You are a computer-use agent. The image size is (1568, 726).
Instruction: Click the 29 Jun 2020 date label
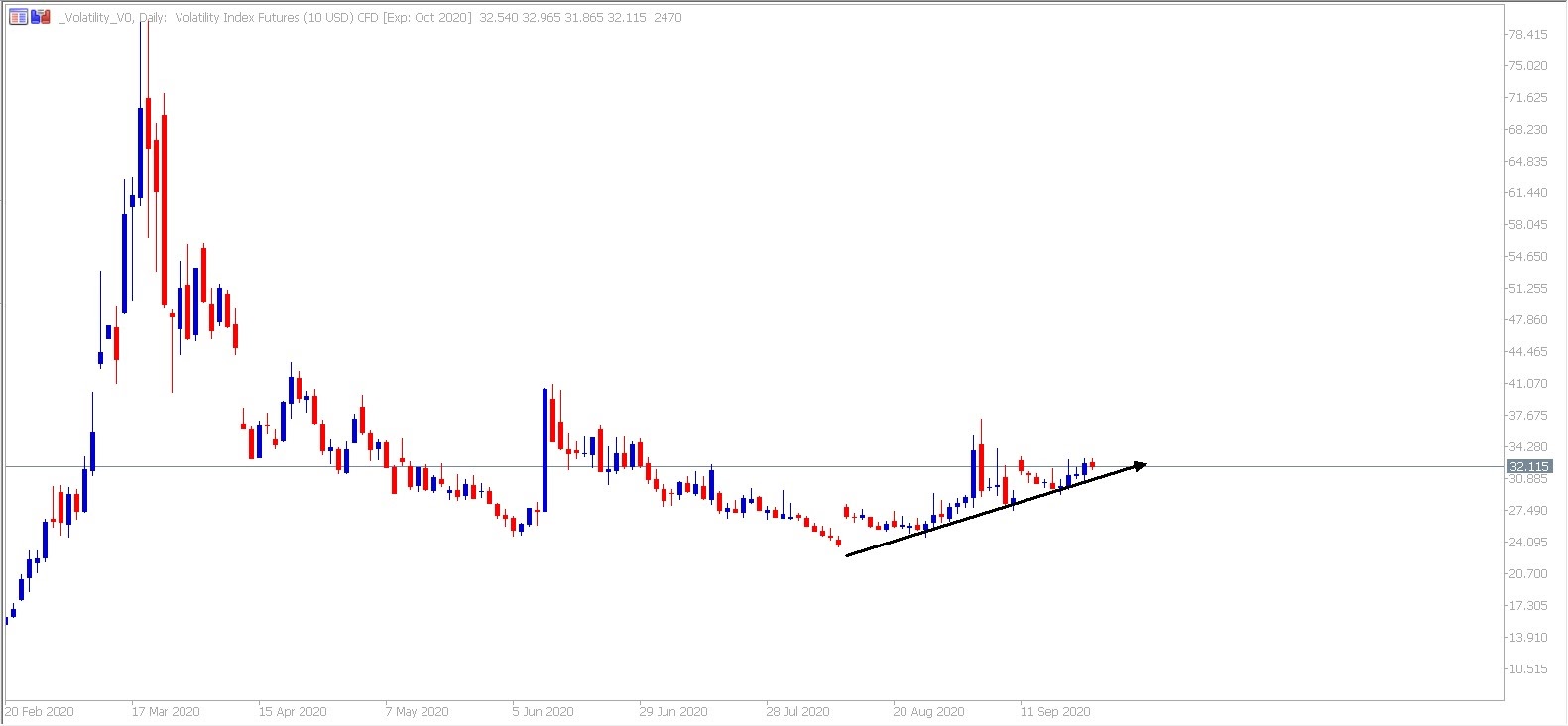673,712
